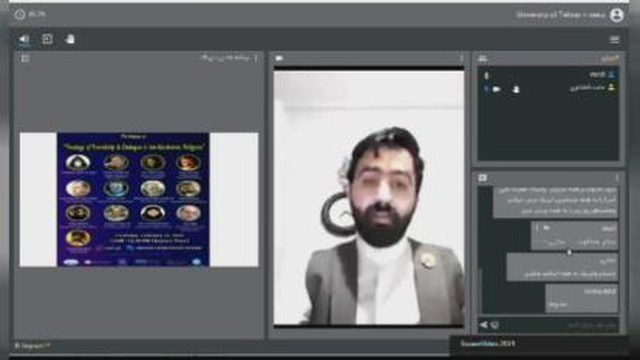The image size is (640, 360).
Task: Click the chat pod header icon
Action: [482, 178]
